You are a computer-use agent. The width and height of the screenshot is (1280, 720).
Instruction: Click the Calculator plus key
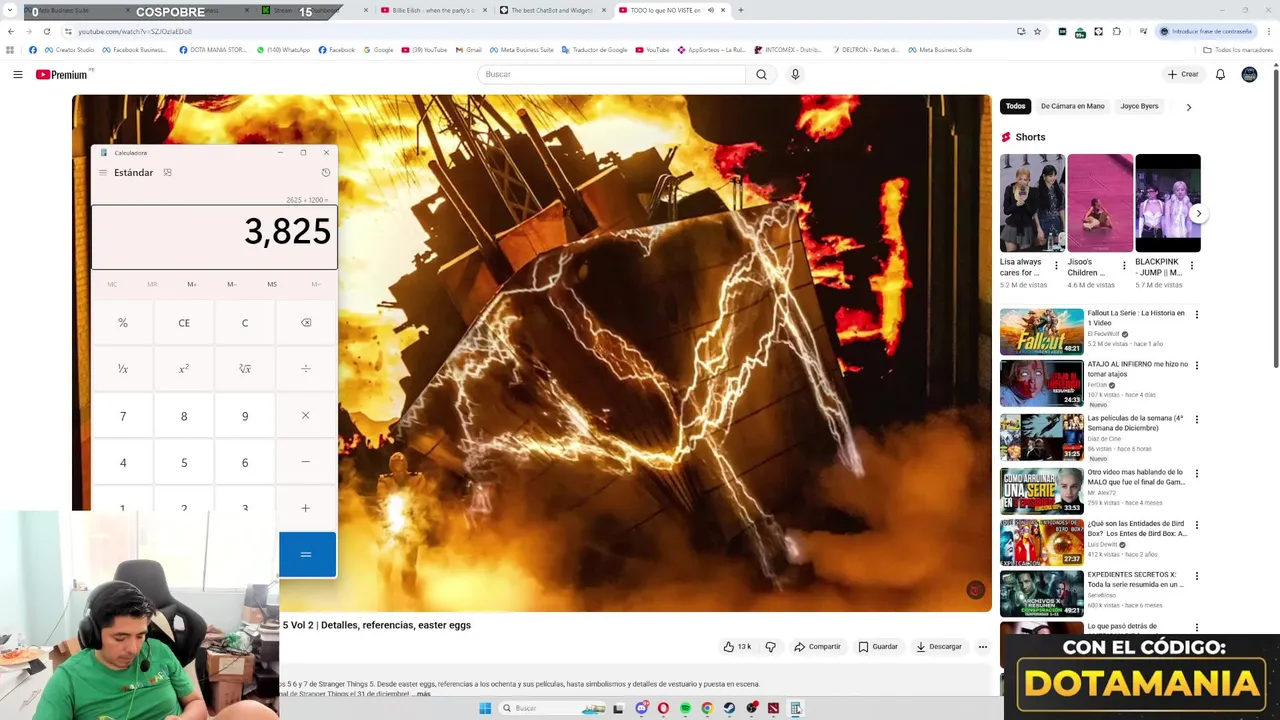pyautogui.click(x=306, y=507)
